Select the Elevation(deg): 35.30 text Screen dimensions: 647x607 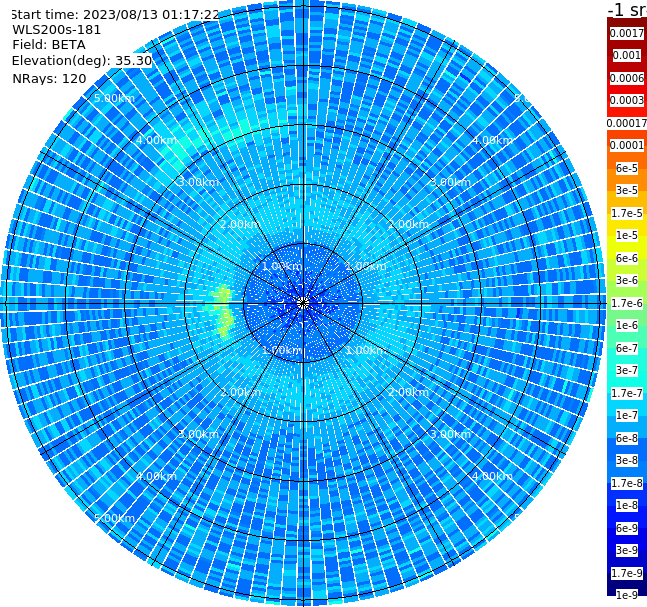pyautogui.click(x=82, y=61)
